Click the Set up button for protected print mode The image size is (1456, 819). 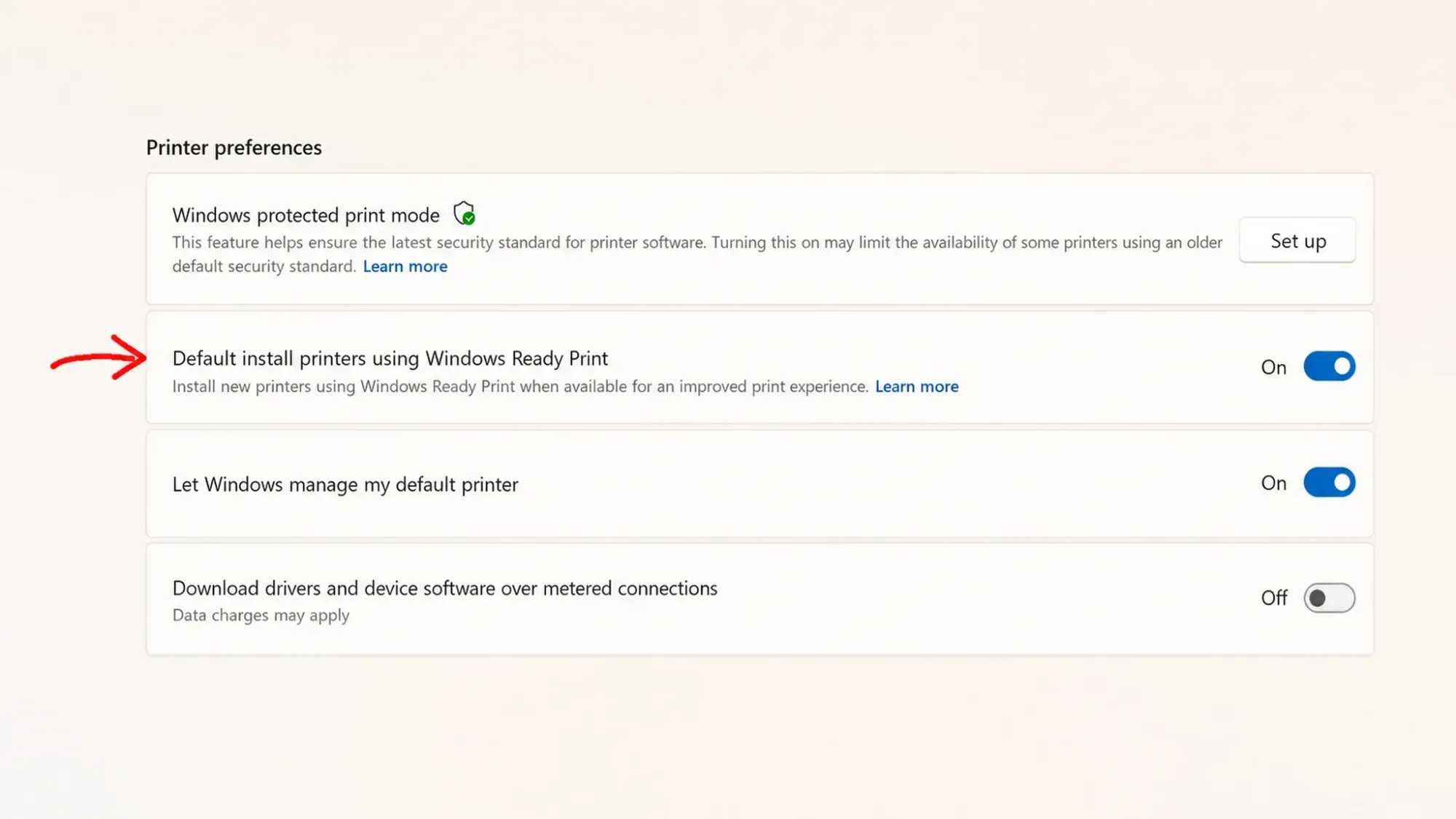pyautogui.click(x=1297, y=240)
